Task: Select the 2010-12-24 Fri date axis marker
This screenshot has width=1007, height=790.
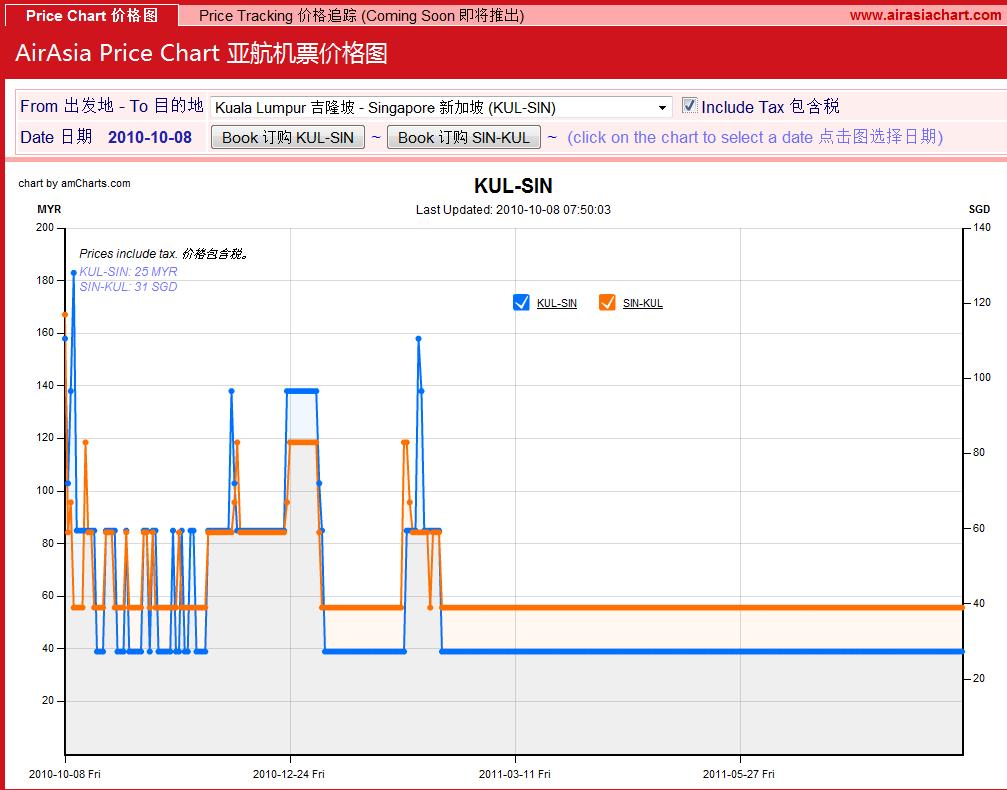Action: pos(289,774)
